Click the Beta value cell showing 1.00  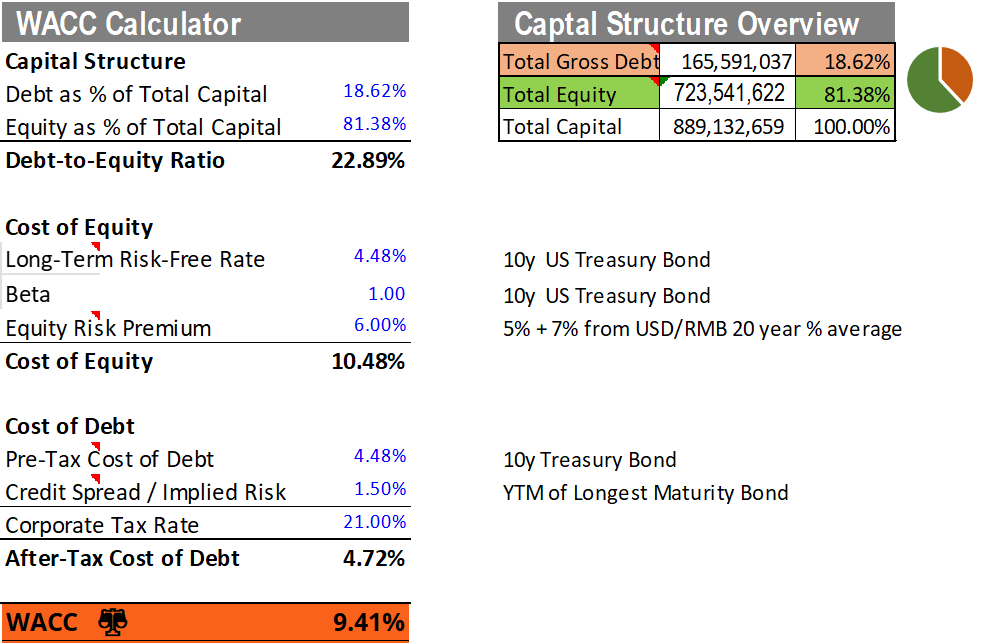point(387,294)
